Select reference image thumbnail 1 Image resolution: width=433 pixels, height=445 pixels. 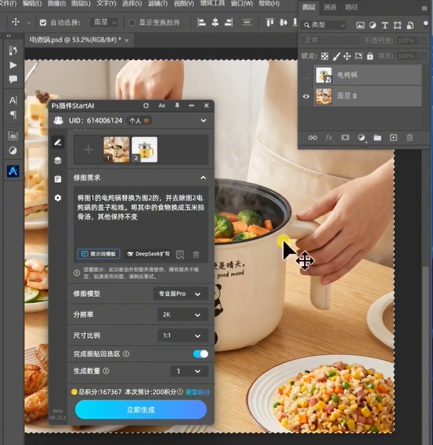point(116,150)
